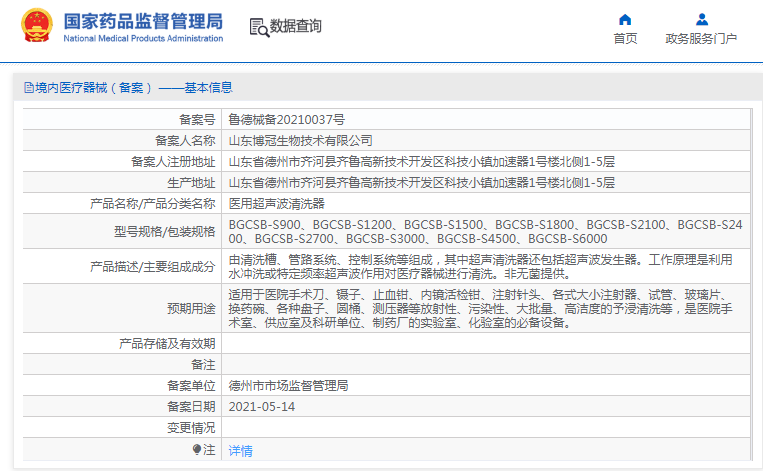Click the 预期用途 row label
Viewport: 763px width, 471px height.
tap(191, 308)
